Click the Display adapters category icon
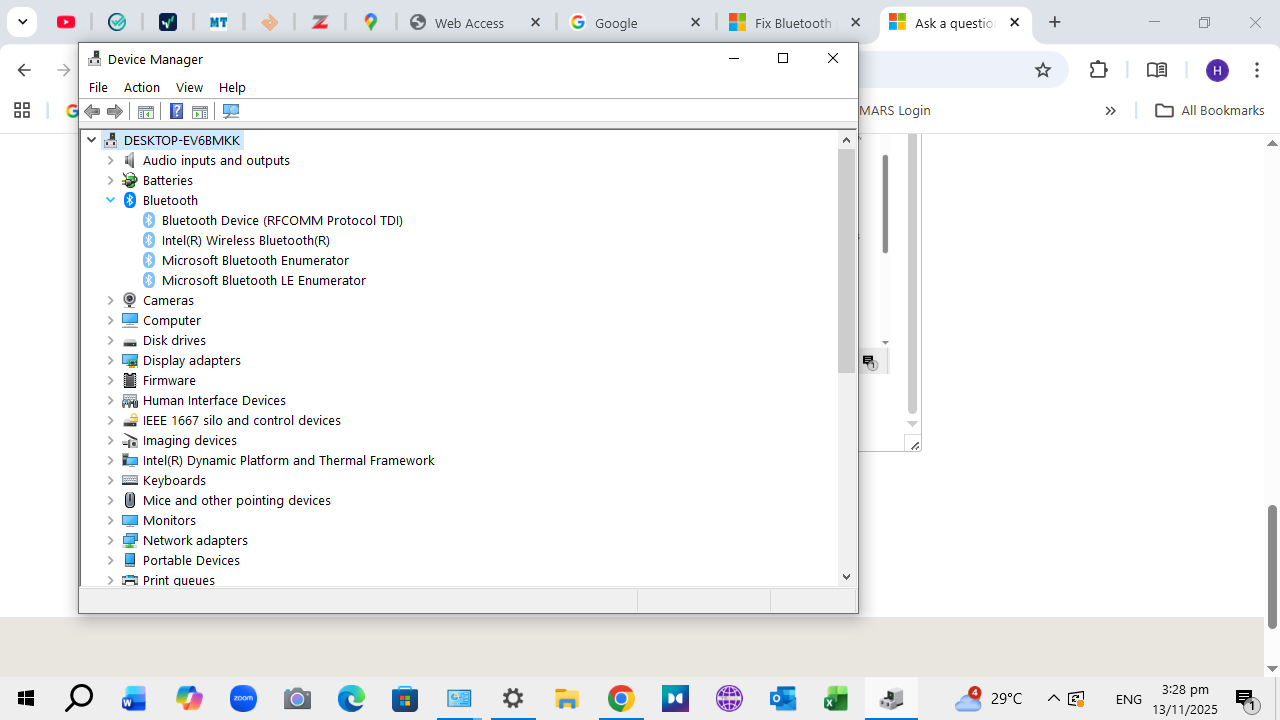 (130, 360)
